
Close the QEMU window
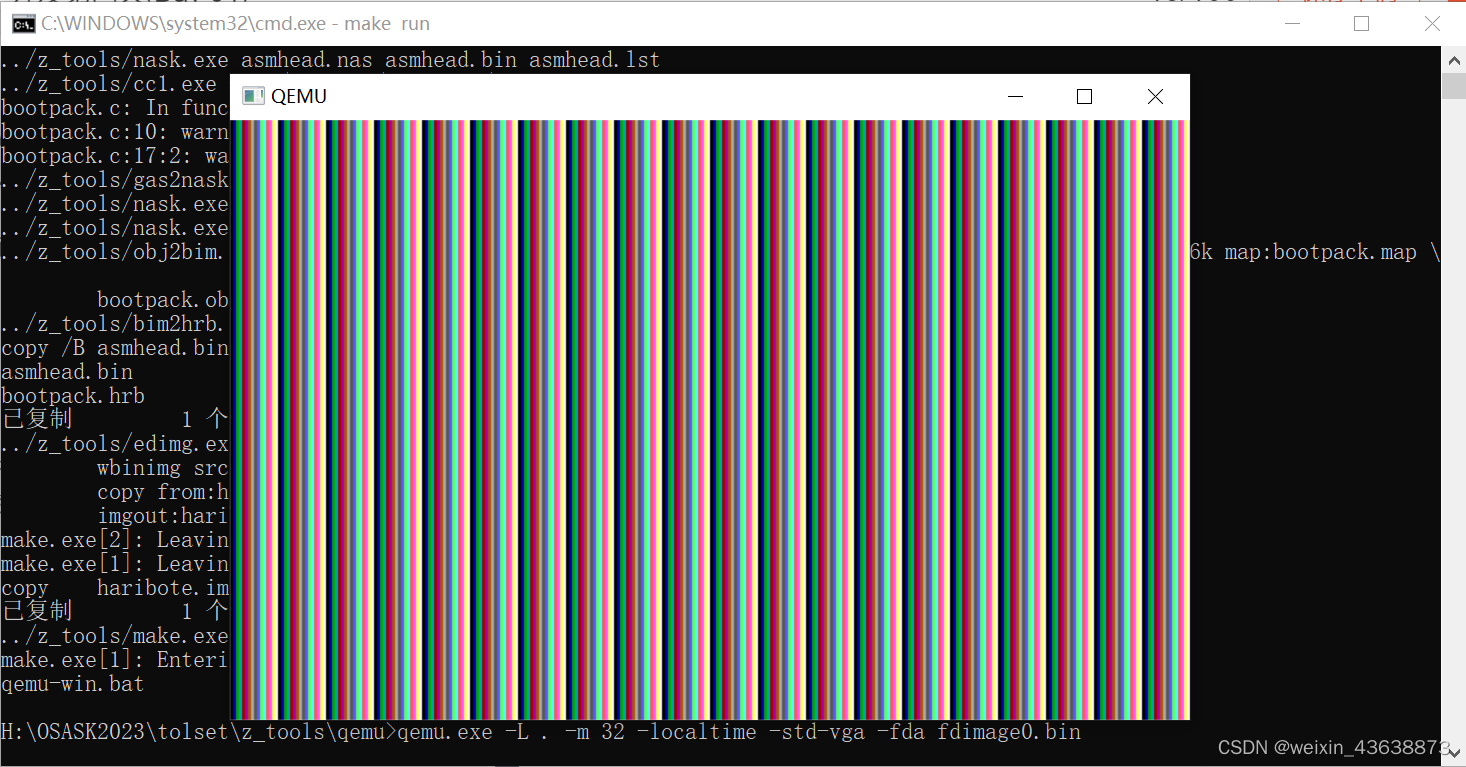click(x=1155, y=96)
